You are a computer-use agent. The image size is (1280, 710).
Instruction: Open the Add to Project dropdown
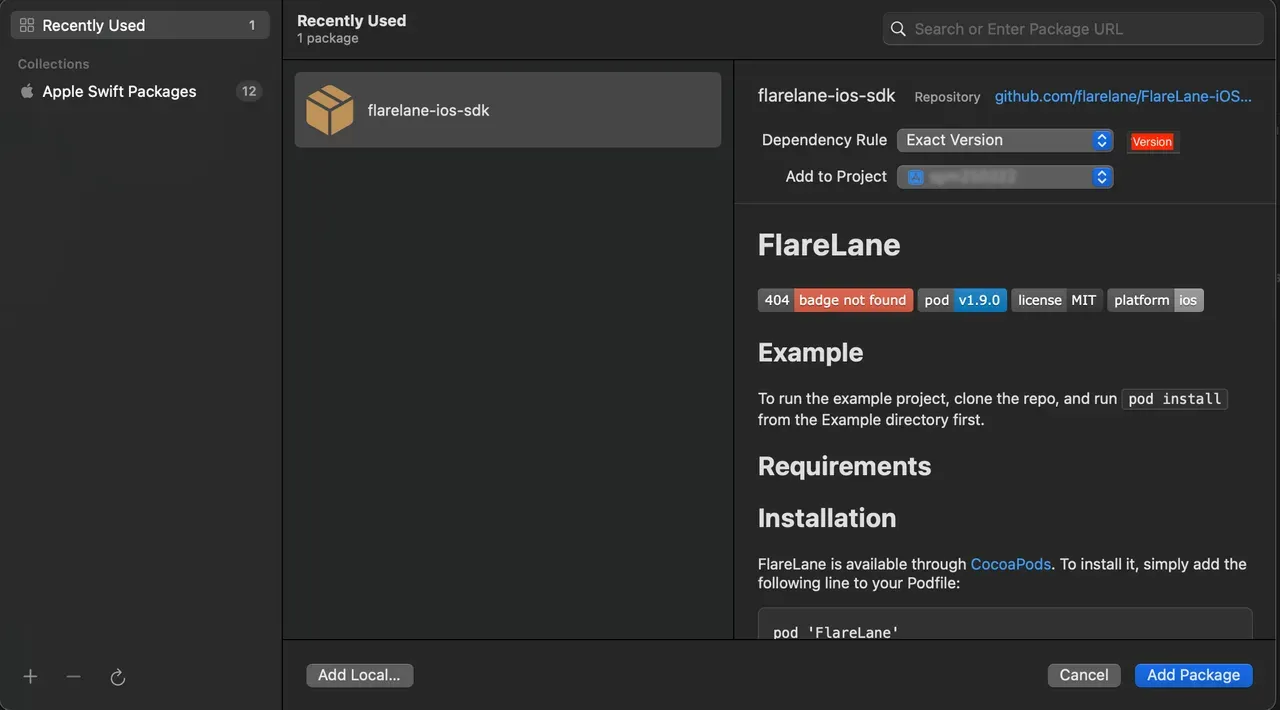point(1004,177)
